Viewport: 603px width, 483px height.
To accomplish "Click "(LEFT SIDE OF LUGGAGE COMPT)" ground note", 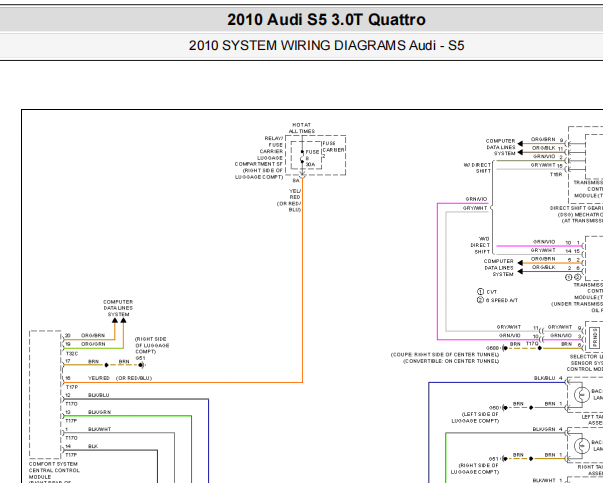I will 475,417.
